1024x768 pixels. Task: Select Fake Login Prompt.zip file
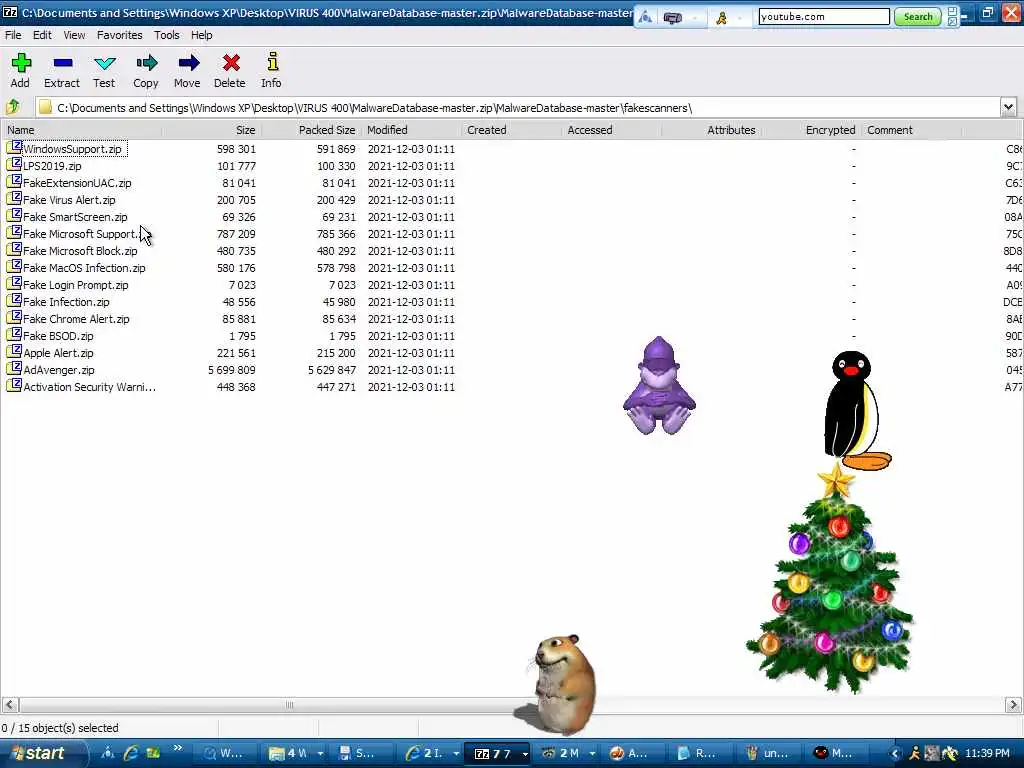tap(76, 285)
